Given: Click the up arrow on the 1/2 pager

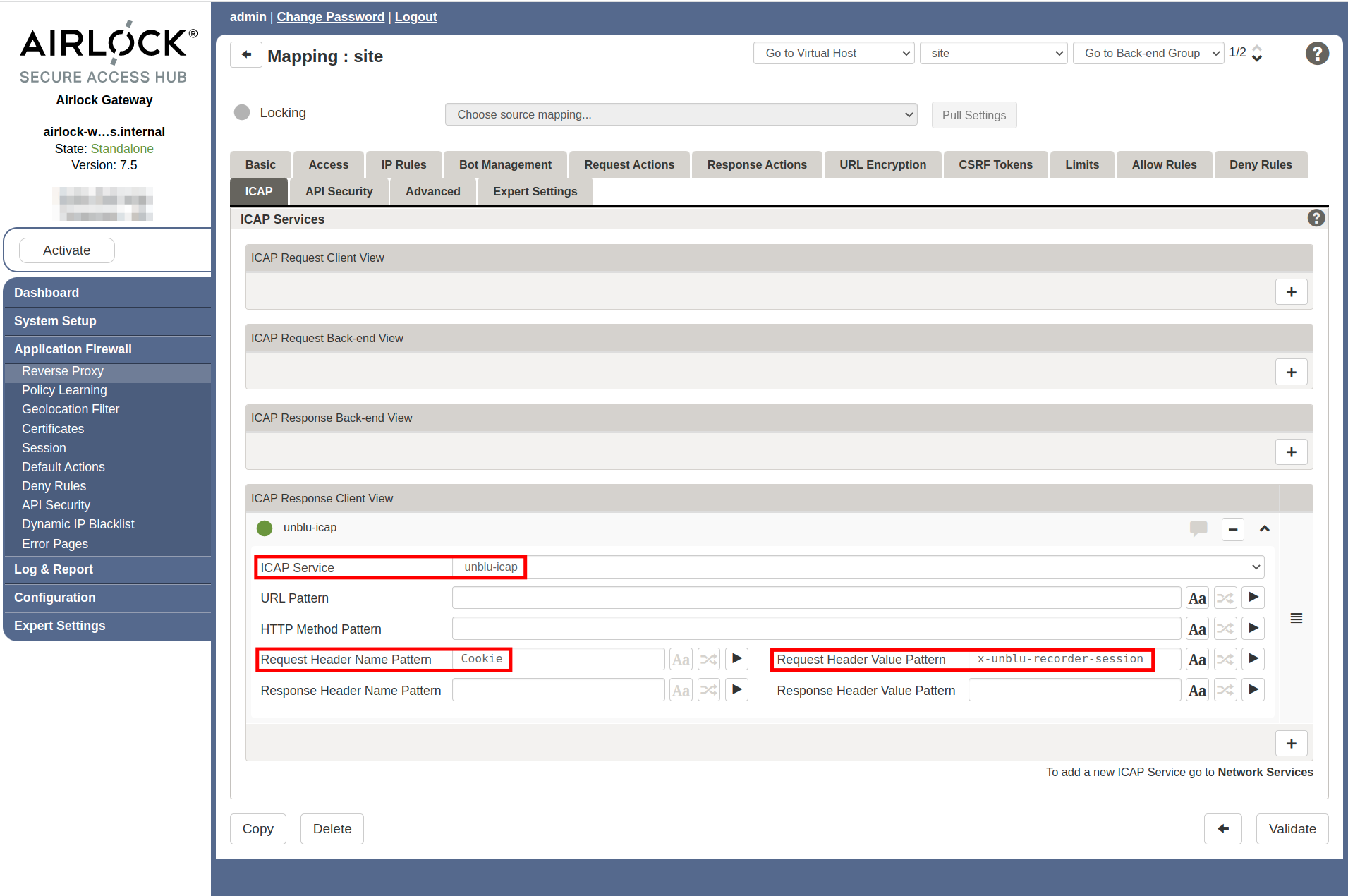Looking at the screenshot, I should (x=1258, y=48).
